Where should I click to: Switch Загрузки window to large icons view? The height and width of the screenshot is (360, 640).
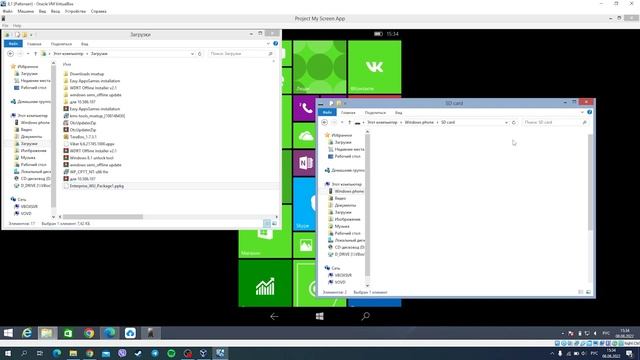coord(274,223)
